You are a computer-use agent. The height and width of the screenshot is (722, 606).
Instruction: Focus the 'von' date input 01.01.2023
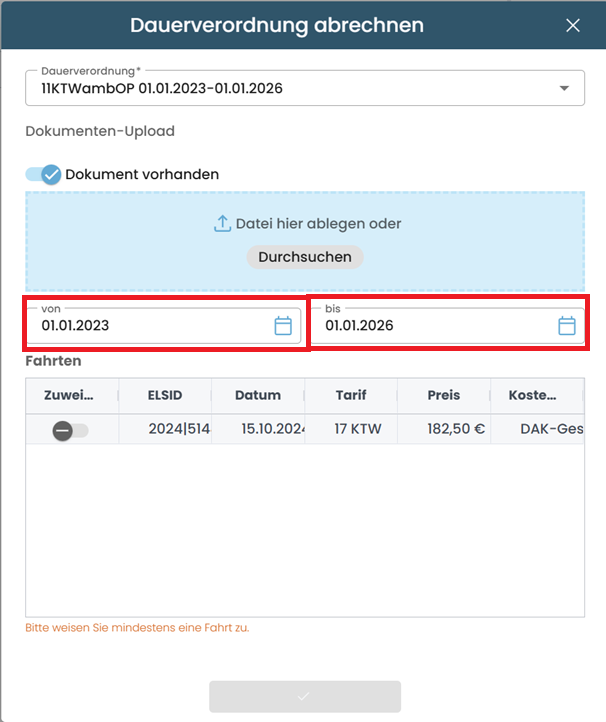tap(150, 326)
